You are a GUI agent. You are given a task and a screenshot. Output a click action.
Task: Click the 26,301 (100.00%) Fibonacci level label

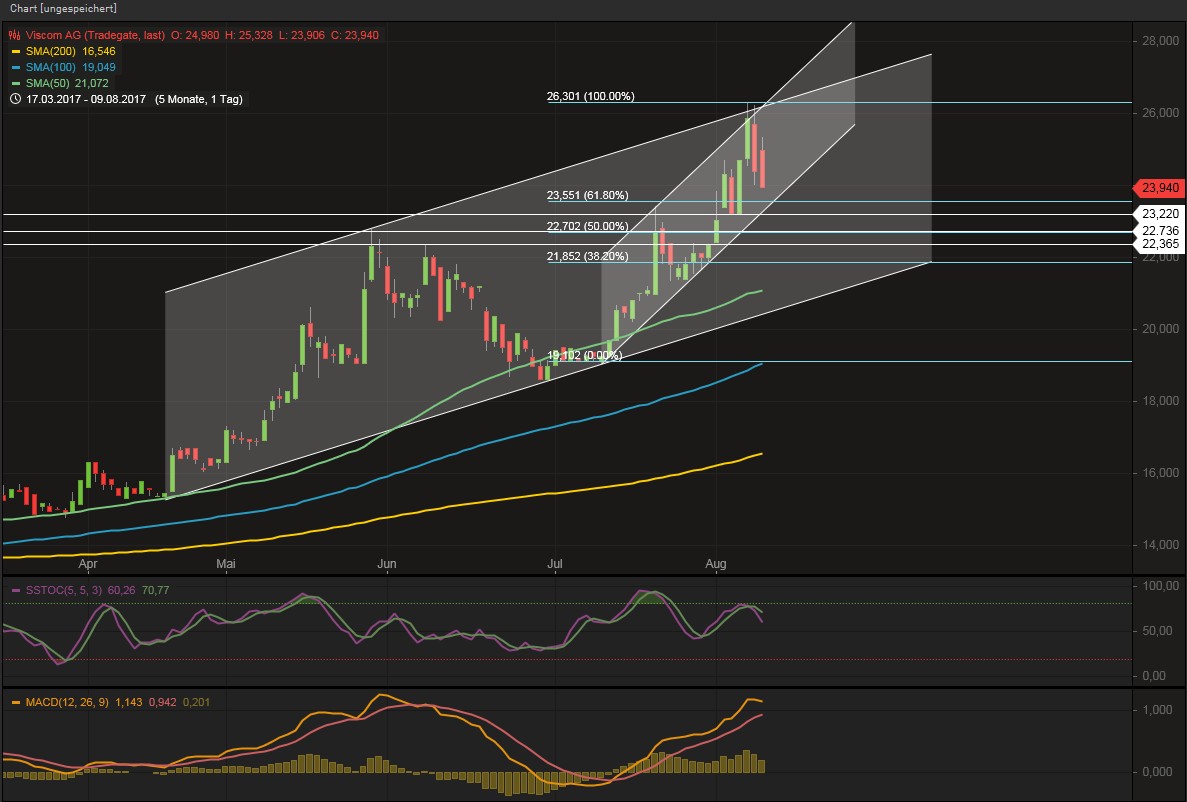tap(590, 97)
